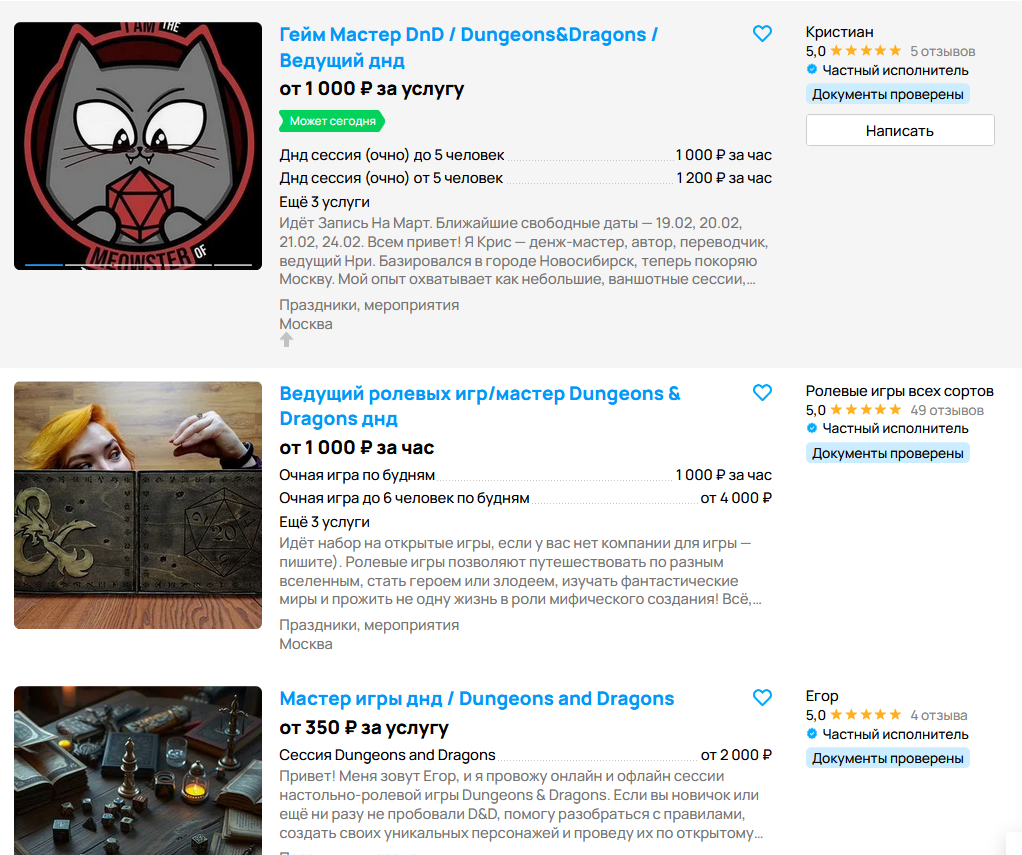The width and height of the screenshot is (1022, 855).
Task: Click the gray up-arrow promotion icon under Москва
Action: [x=286, y=340]
